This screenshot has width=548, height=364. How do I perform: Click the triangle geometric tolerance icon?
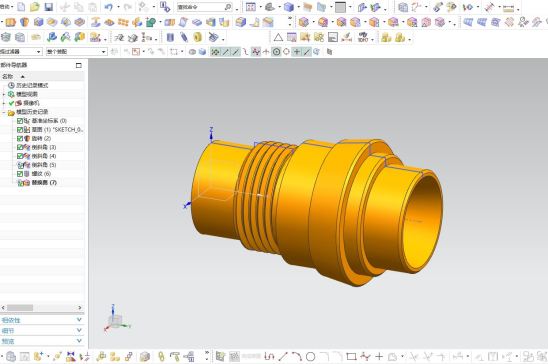(x=278, y=37)
